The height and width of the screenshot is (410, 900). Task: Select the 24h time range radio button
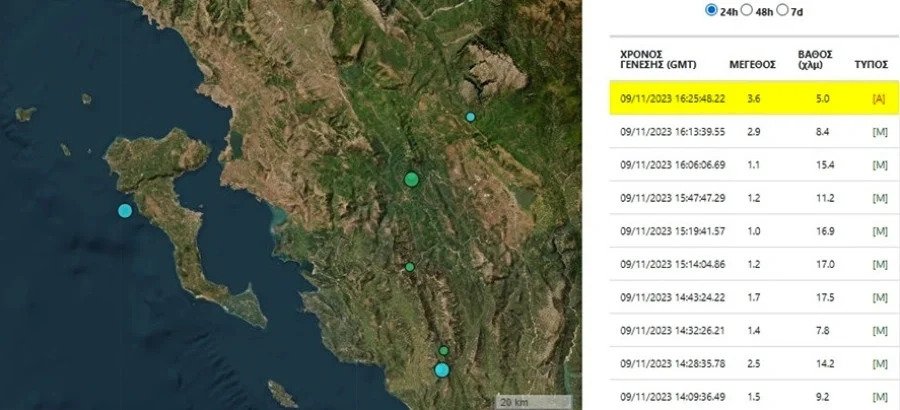point(712,10)
